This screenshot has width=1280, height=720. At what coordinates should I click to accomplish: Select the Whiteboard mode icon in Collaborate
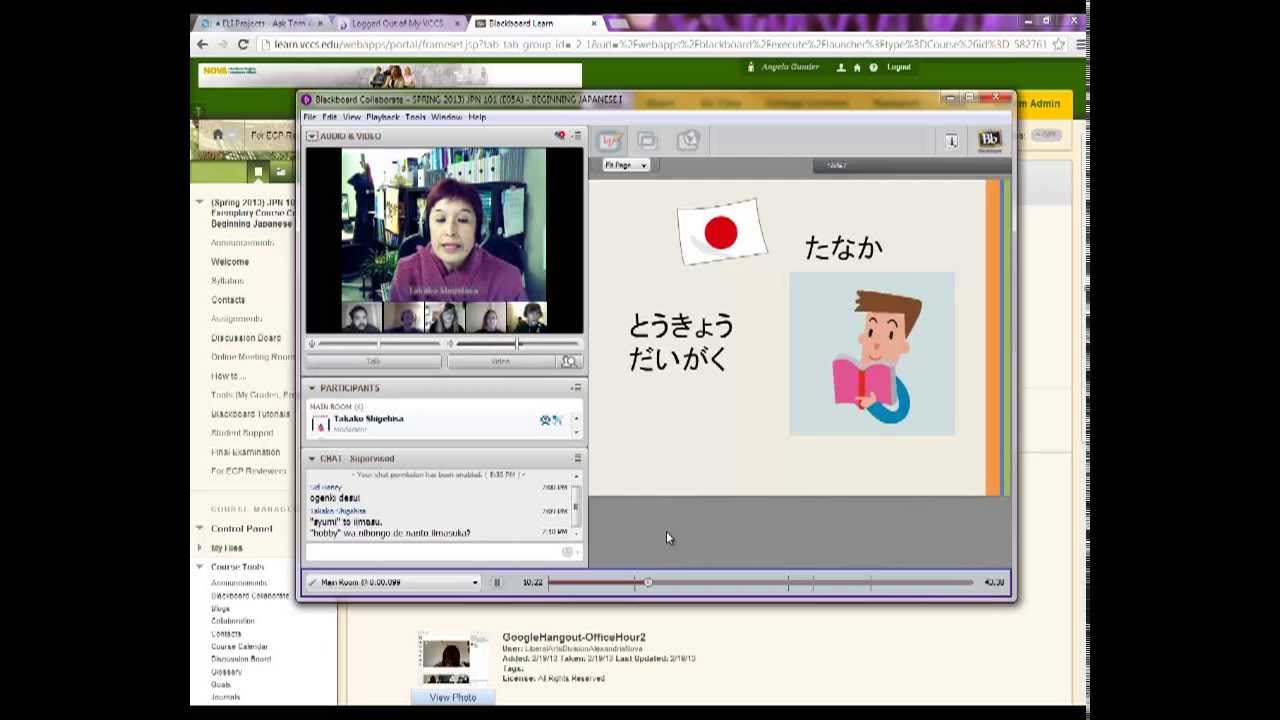point(609,141)
